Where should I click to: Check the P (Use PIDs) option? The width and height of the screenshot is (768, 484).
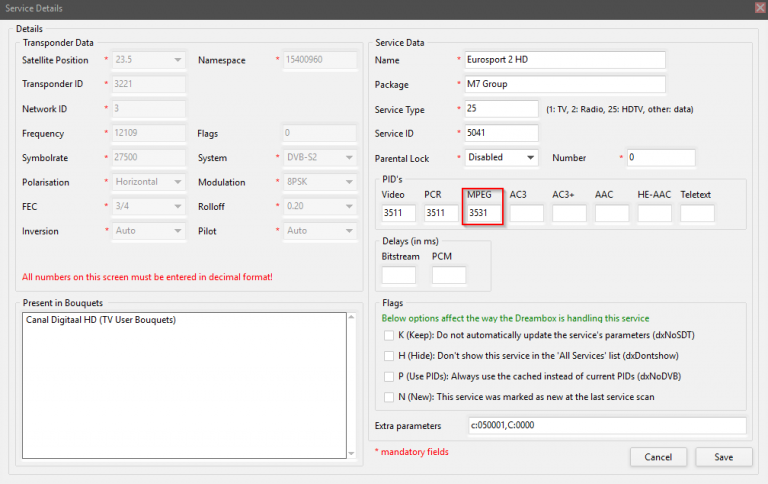pyautogui.click(x=389, y=377)
